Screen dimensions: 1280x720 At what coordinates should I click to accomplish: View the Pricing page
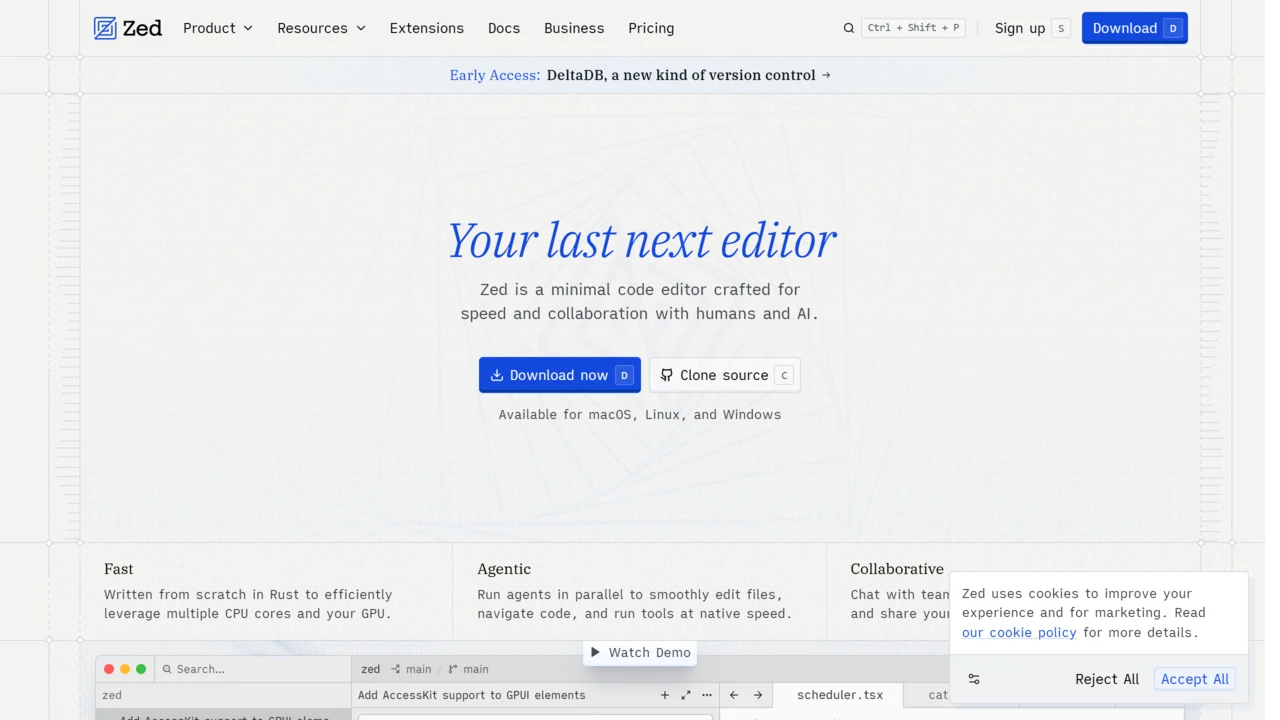[651, 28]
